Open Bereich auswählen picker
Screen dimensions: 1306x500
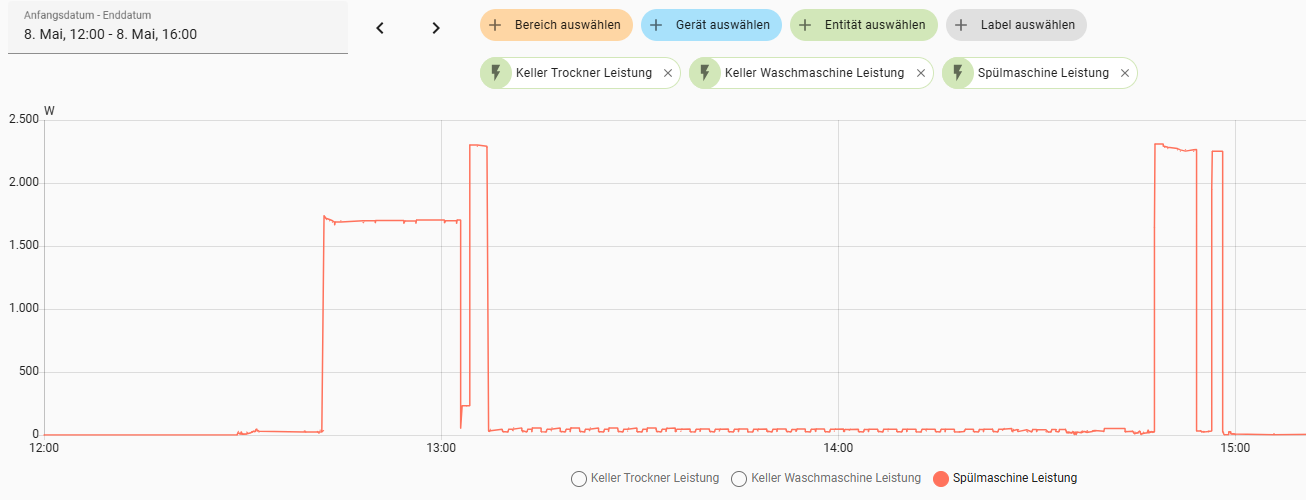click(556, 25)
